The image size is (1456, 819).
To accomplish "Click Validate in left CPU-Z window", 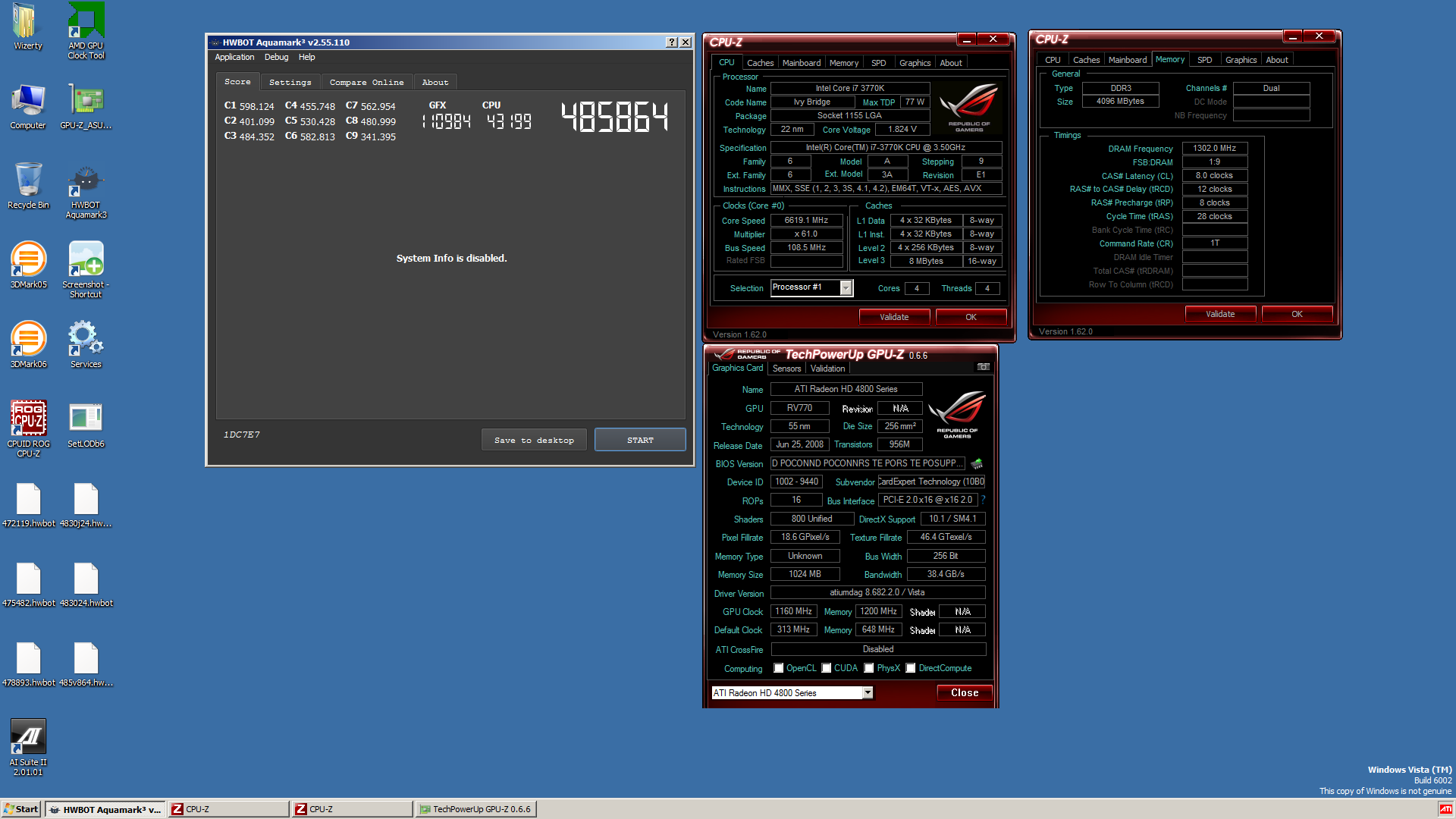I will [x=894, y=317].
